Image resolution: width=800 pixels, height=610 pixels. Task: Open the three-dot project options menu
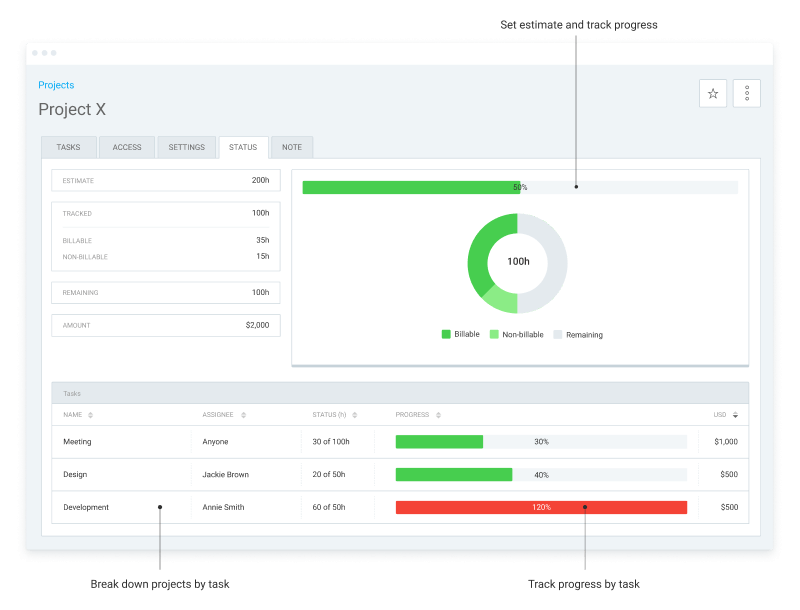click(746, 93)
